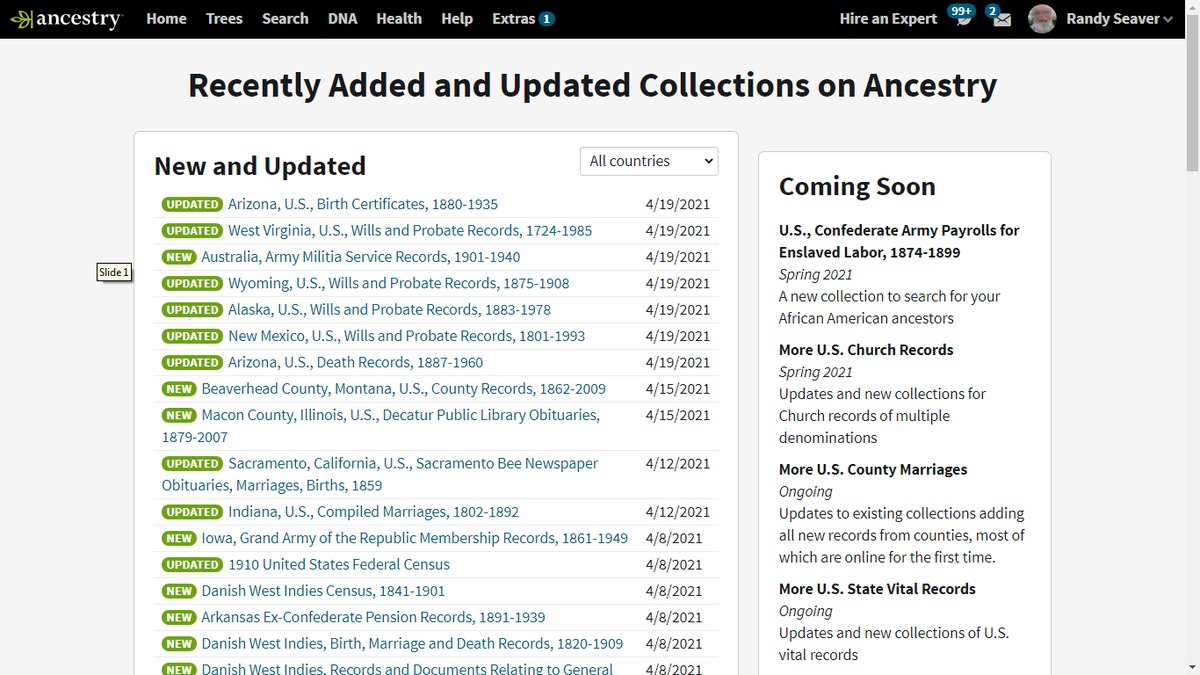Viewport: 1200px width, 675px height.
Task: Open Alaska Wills and Probate Records link
Action: click(389, 310)
